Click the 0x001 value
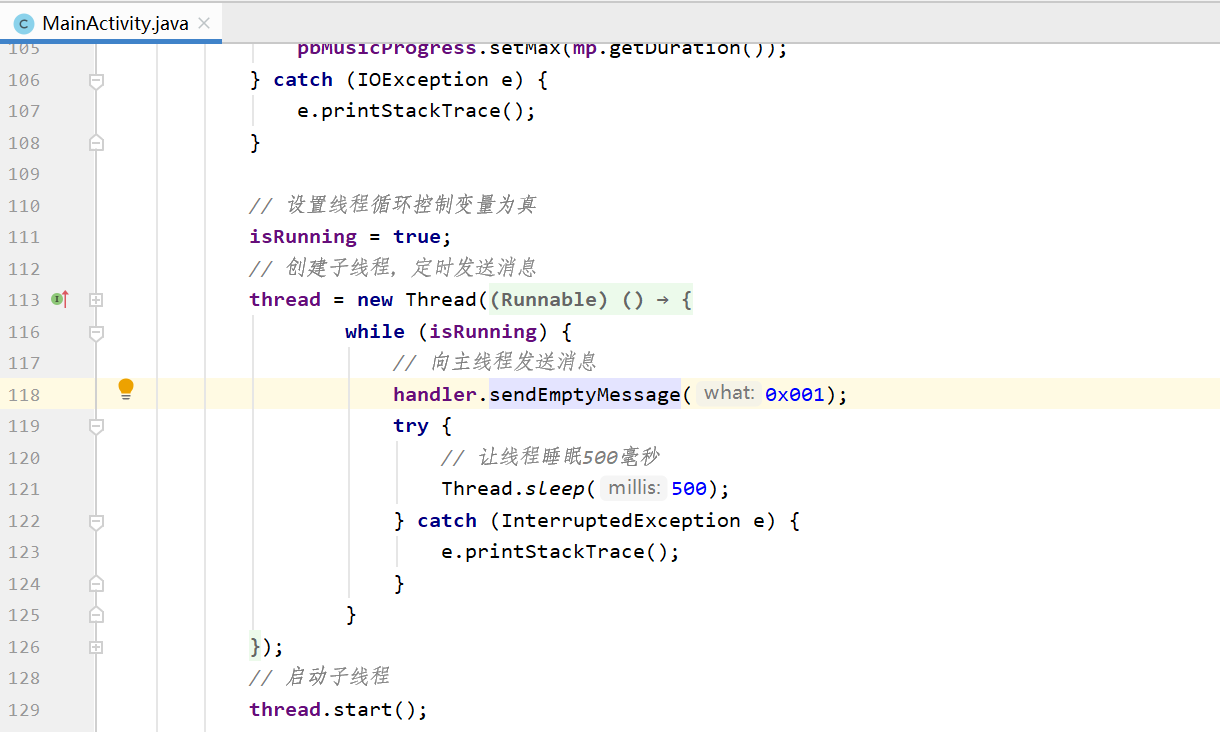This screenshot has width=1220, height=732. tap(795, 395)
